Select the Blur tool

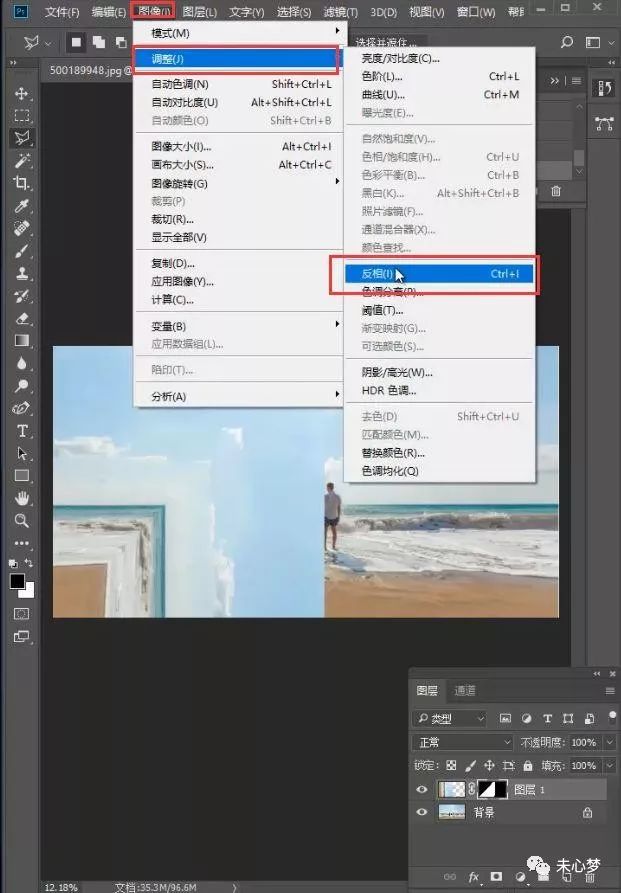click(22, 363)
